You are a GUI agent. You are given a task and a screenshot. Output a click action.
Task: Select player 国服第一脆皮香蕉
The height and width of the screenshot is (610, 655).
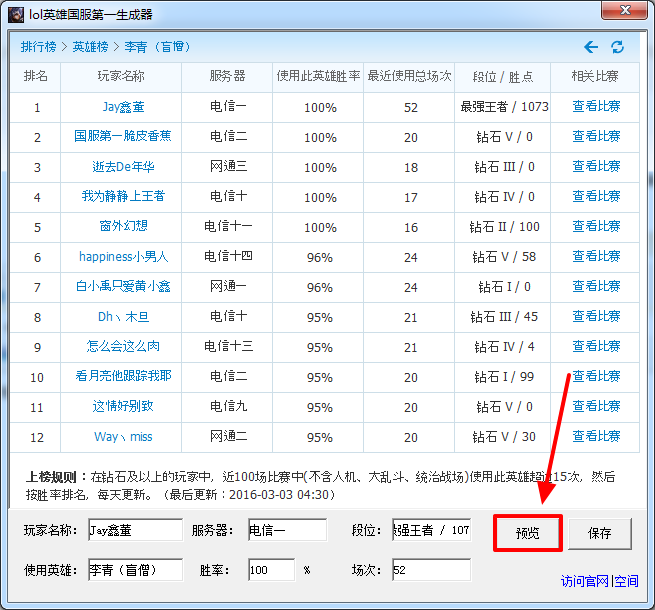coord(123,137)
